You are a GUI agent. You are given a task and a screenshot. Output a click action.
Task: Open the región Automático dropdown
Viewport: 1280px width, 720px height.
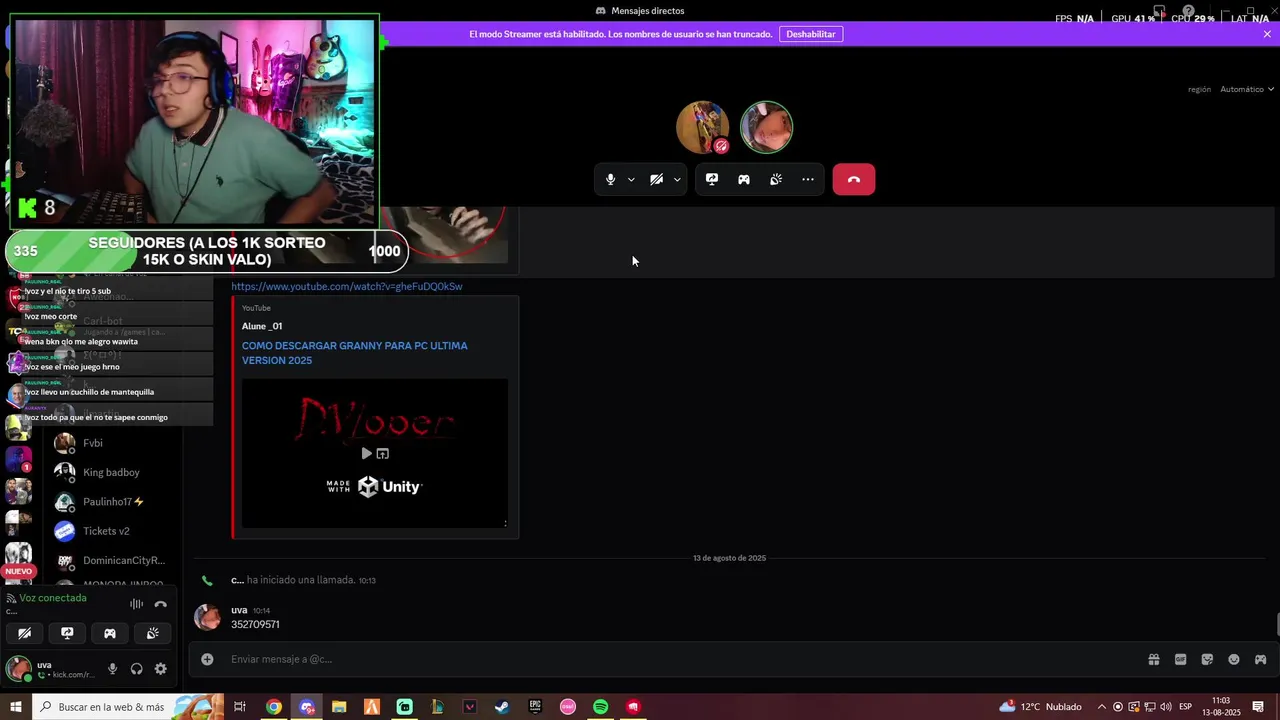[1246, 89]
